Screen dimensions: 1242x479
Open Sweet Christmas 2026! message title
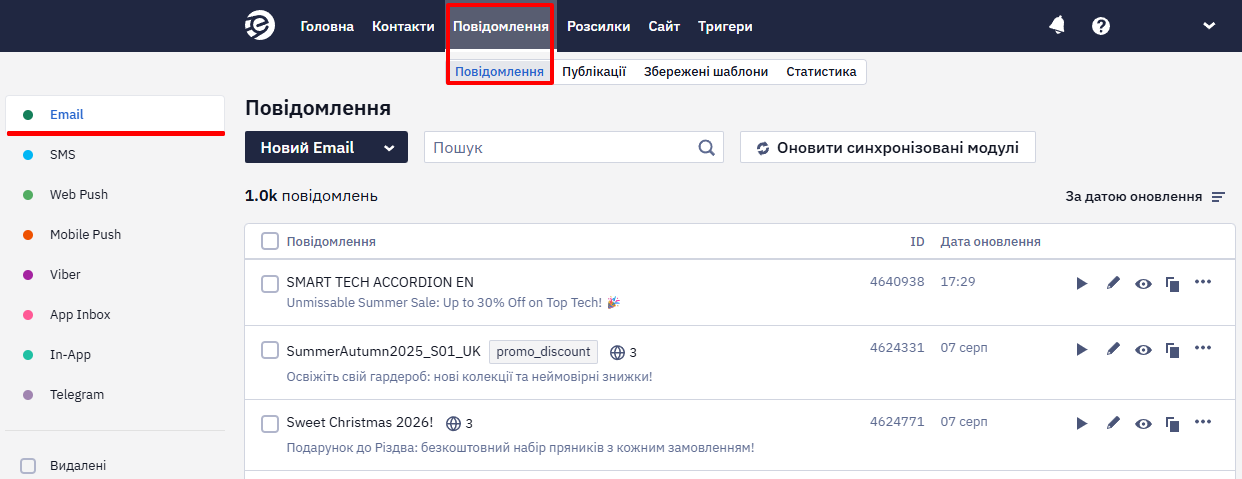click(360, 423)
